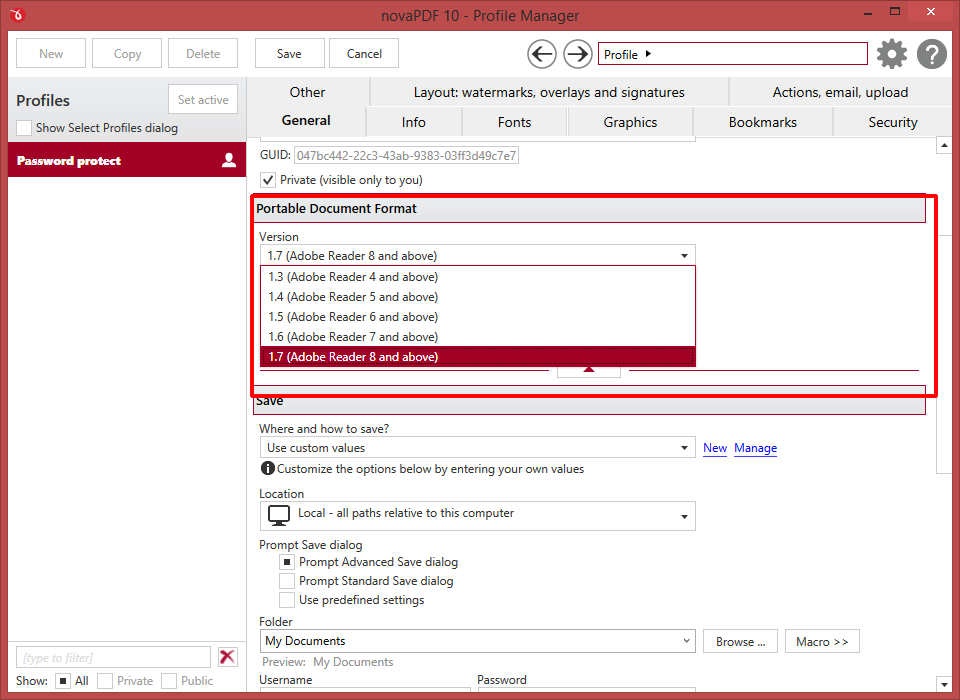The width and height of the screenshot is (960, 700).
Task: Open help with the question mark icon
Action: pyautogui.click(x=931, y=54)
